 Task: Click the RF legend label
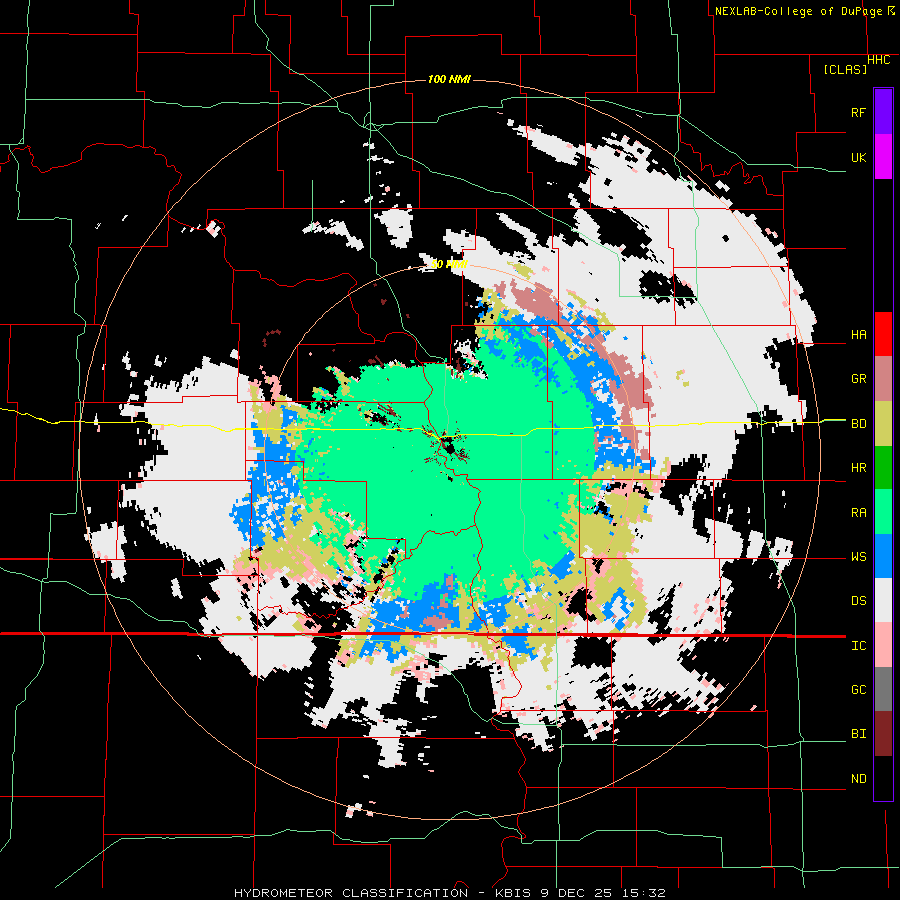(x=858, y=112)
